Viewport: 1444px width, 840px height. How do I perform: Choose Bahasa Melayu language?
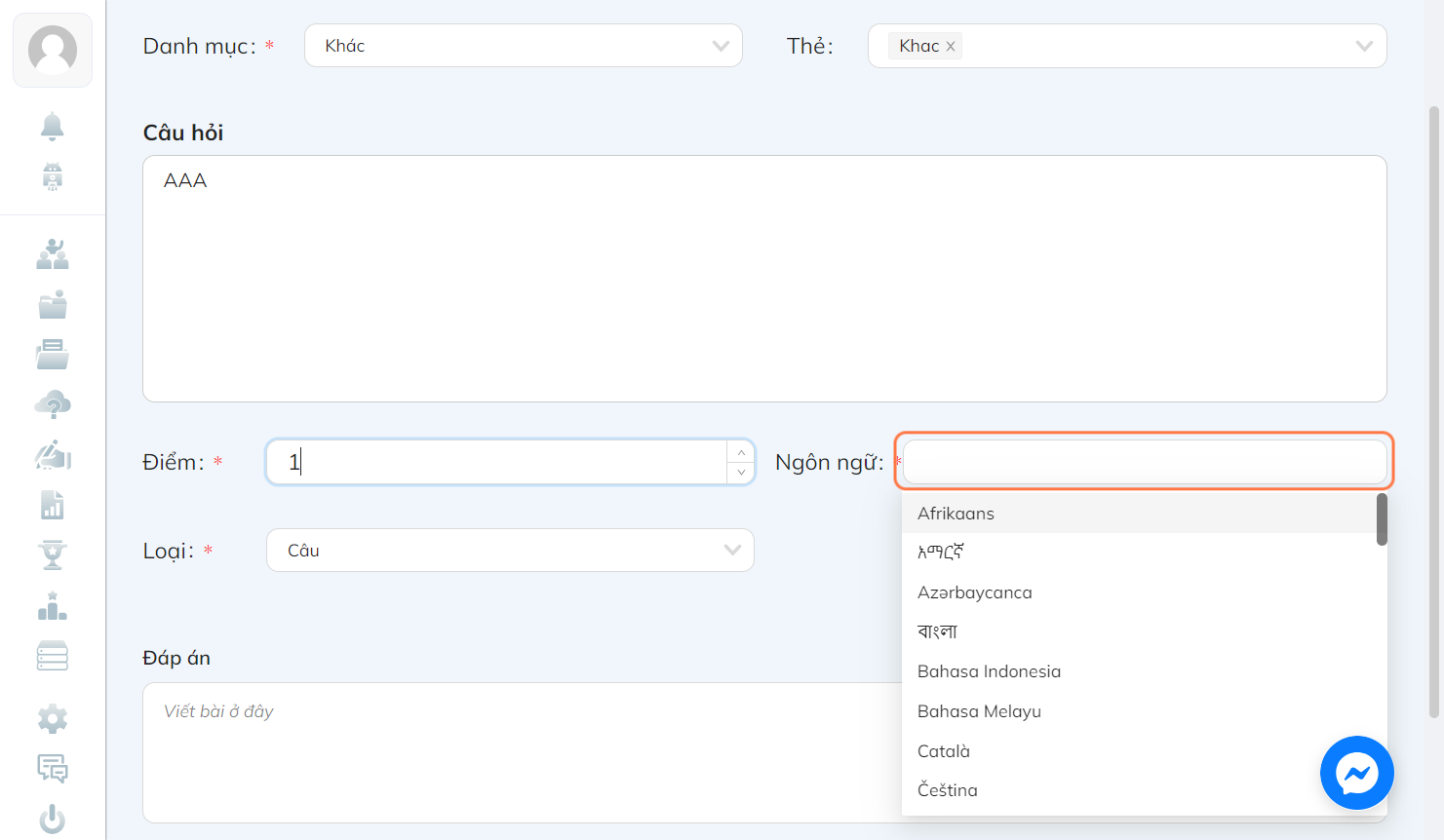(x=1139, y=711)
